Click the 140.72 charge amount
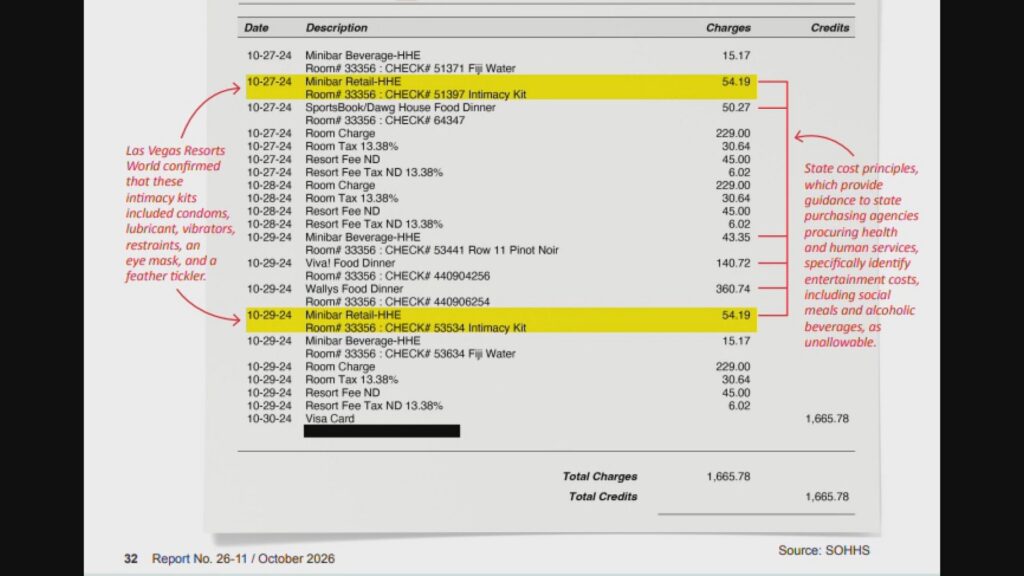The height and width of the screenshot is (576, 1024). point(733,263)
